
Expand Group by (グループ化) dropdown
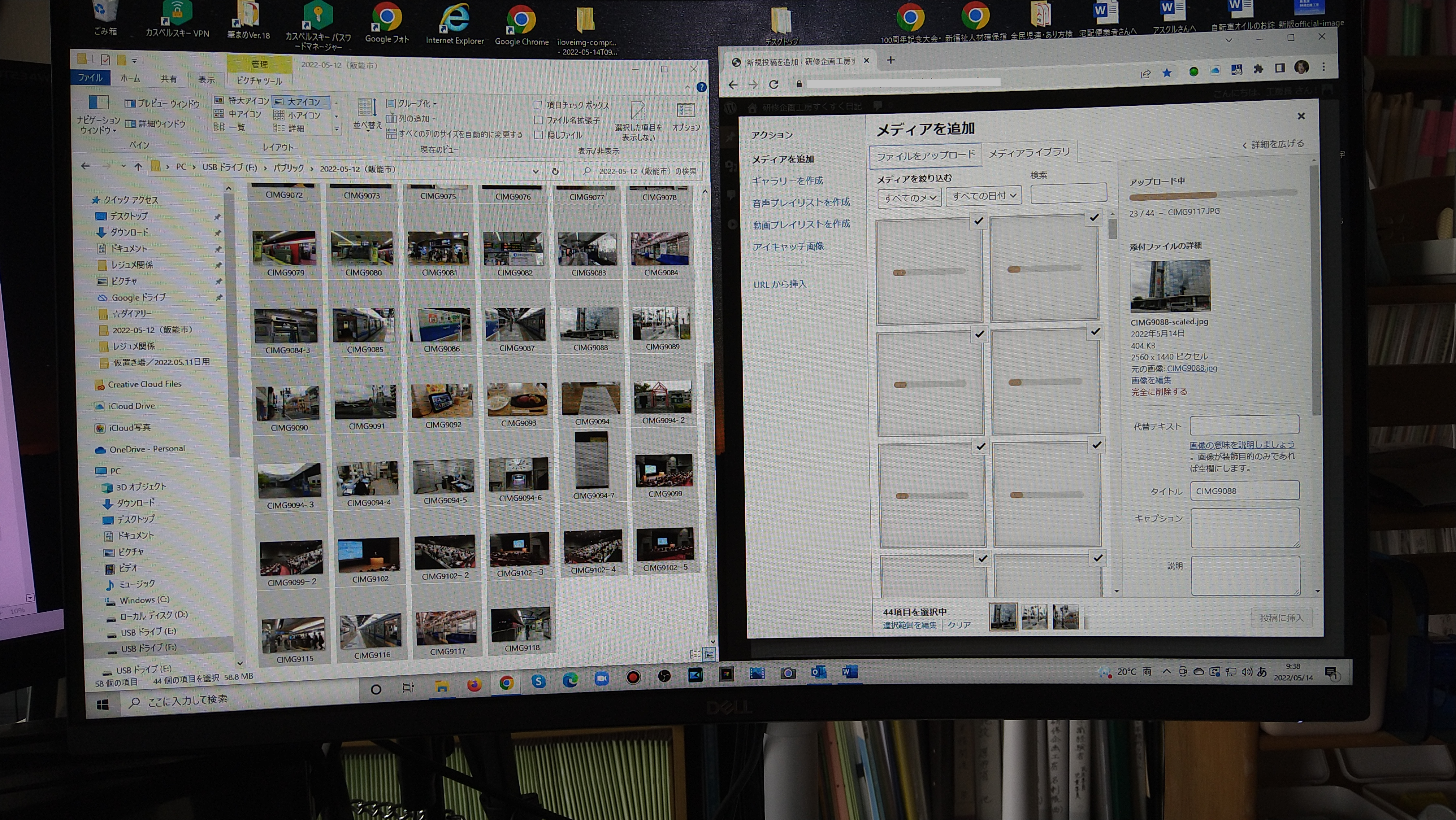(x=411, y=103)
